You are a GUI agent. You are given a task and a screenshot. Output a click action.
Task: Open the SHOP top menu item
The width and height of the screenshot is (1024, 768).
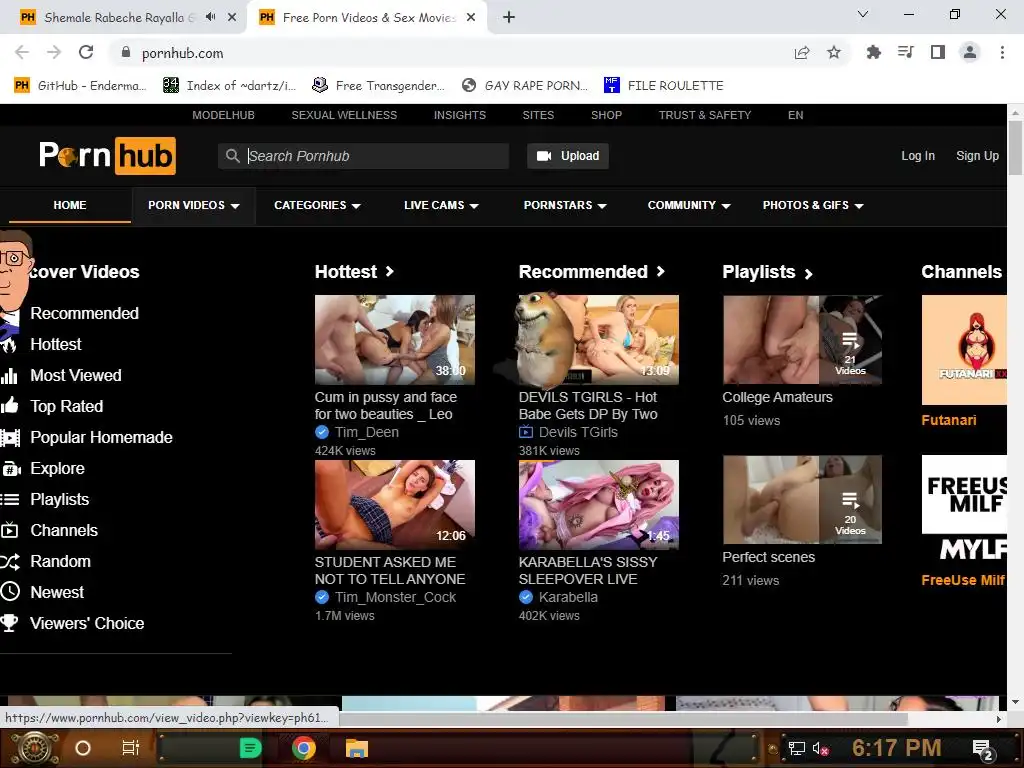click(x=606, y=115)
